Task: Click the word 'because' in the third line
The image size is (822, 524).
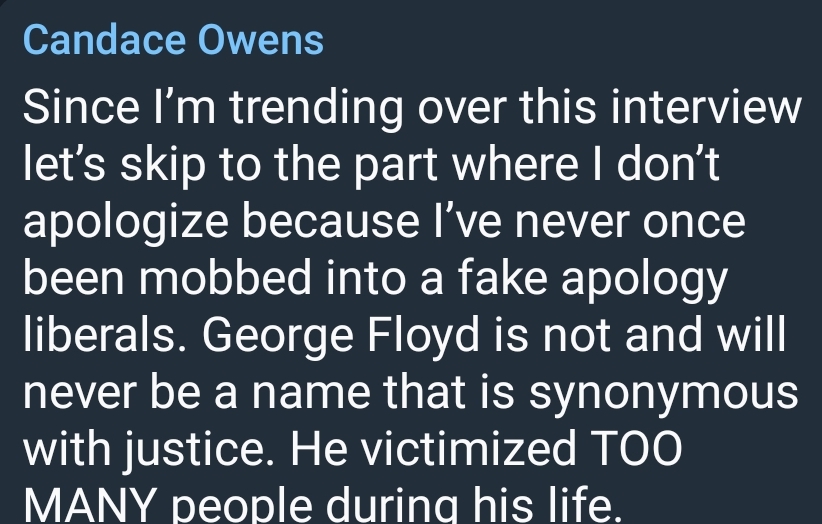Action: coord(330,221)
